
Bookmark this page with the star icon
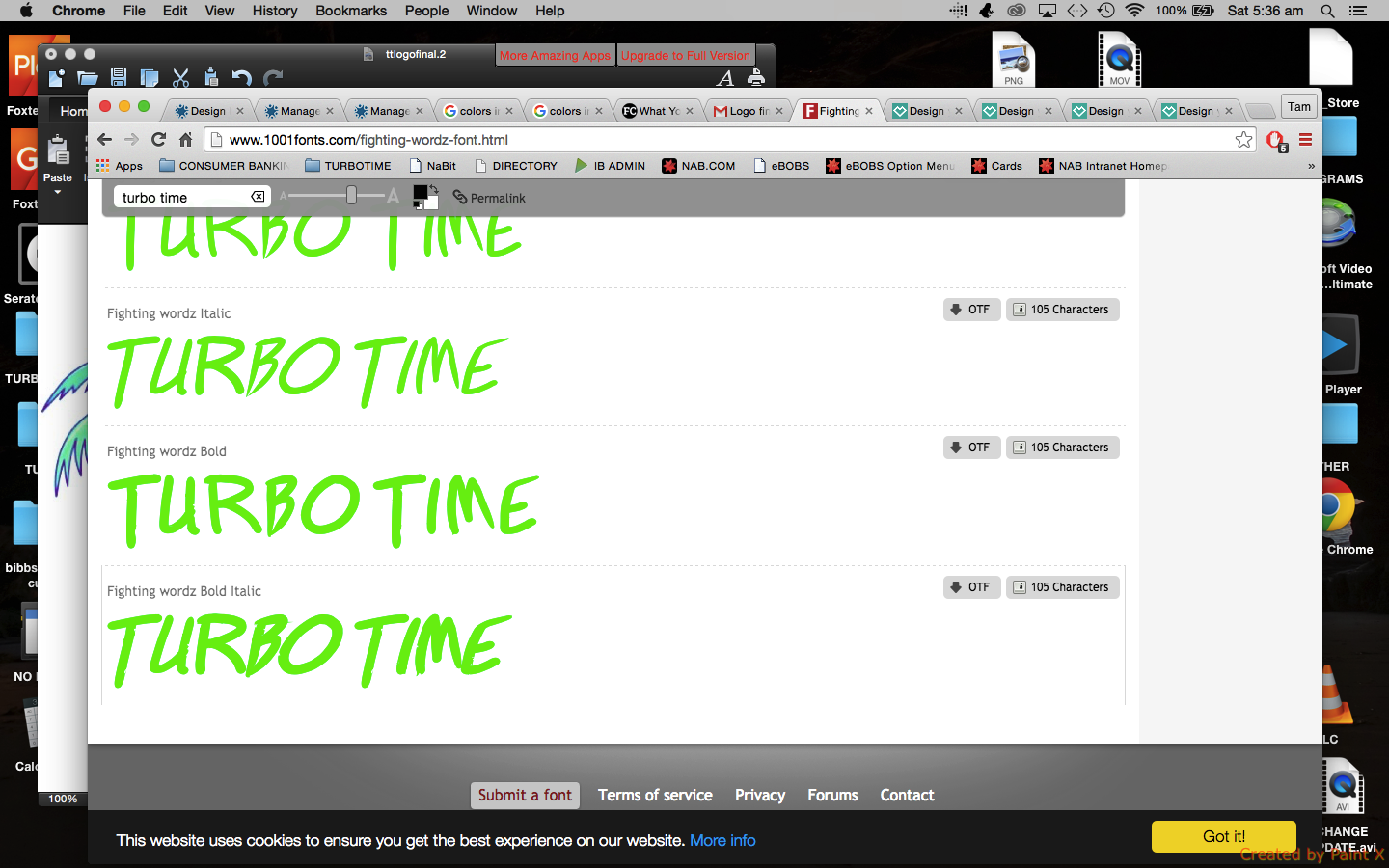(x=1243, y=140)
